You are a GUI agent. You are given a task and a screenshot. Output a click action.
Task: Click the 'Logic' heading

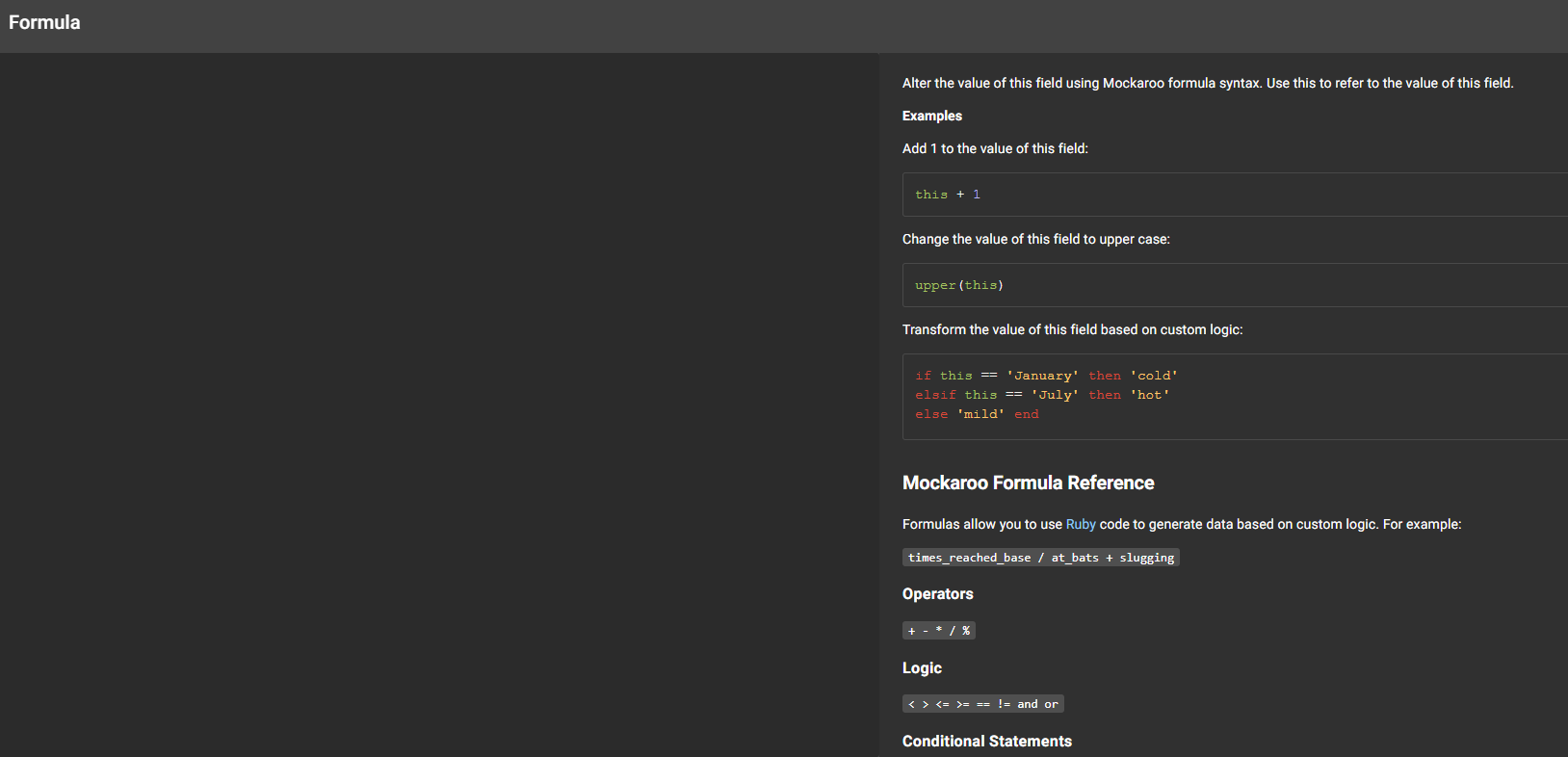(x=922, y=668)
